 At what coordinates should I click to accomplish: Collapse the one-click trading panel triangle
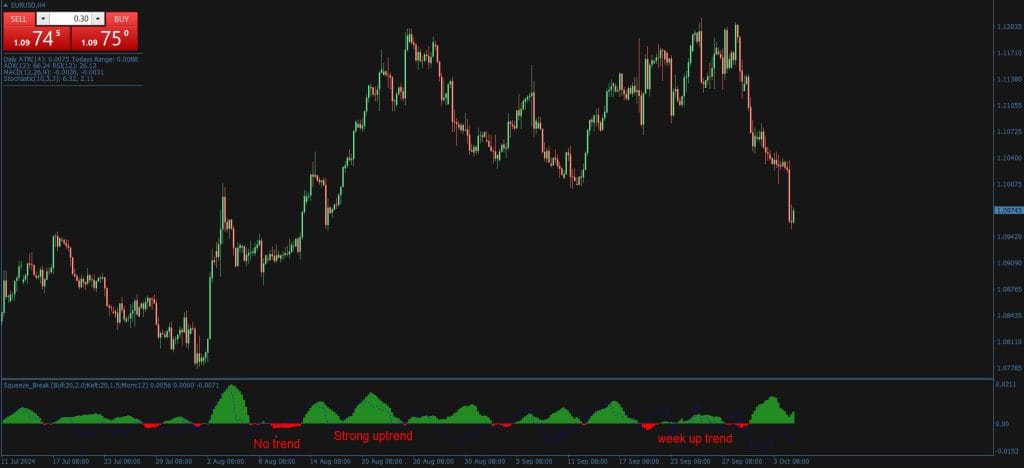(x=7, y=5)
